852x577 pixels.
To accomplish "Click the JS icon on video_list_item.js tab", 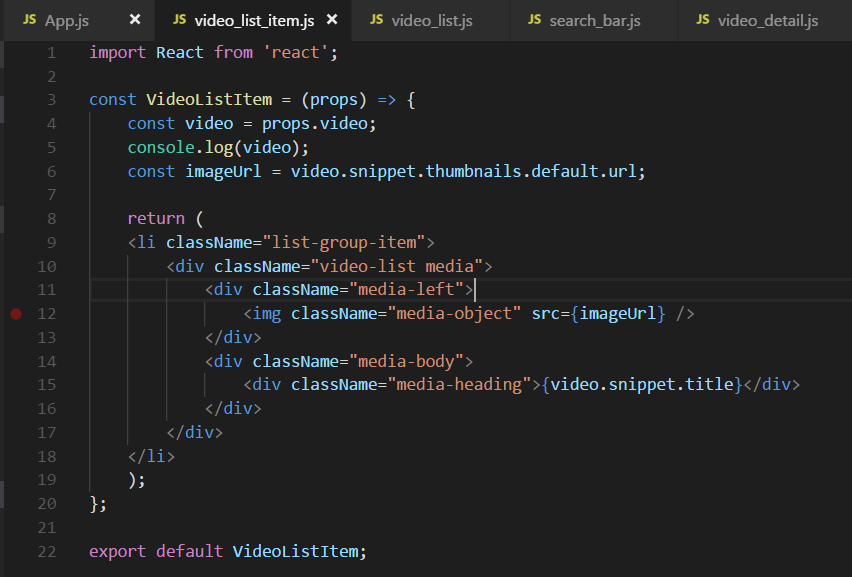I will click(x=180, y=20).
